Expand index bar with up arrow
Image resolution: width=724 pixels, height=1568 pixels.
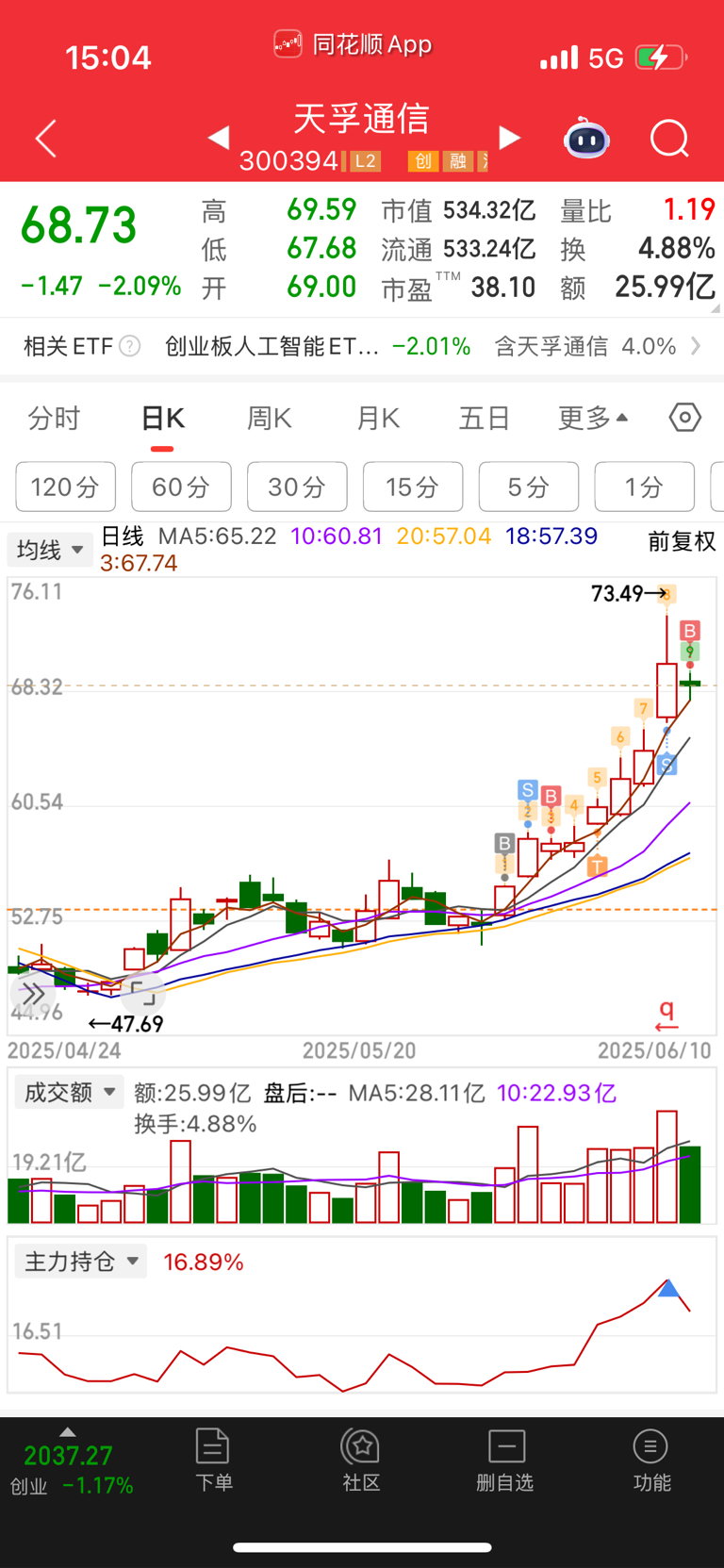point(67,1432)
